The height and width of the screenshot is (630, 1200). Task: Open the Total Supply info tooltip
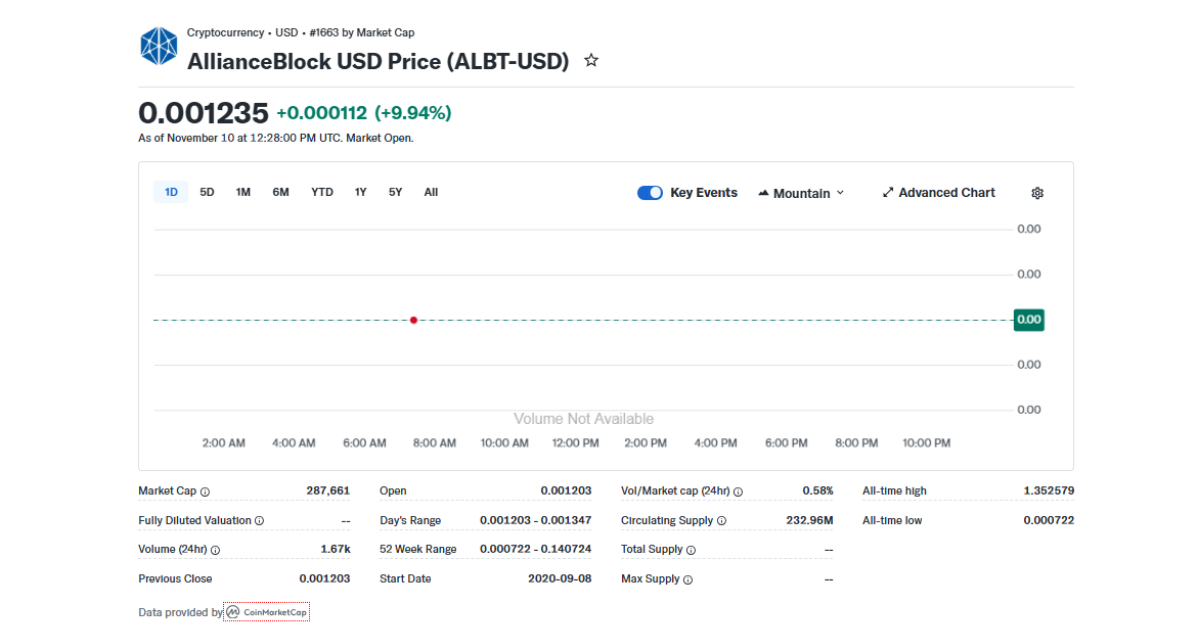689,549
